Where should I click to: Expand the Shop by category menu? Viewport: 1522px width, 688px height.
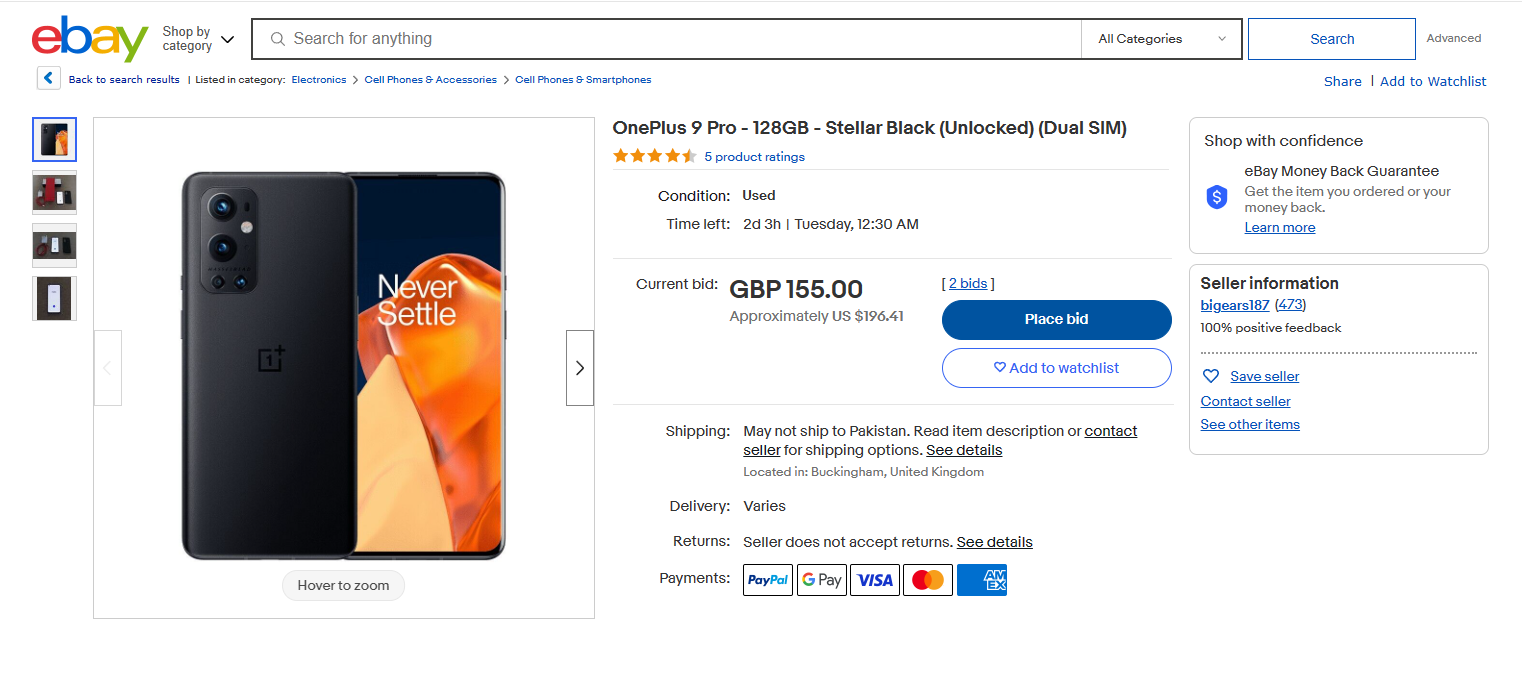[198, 39]
